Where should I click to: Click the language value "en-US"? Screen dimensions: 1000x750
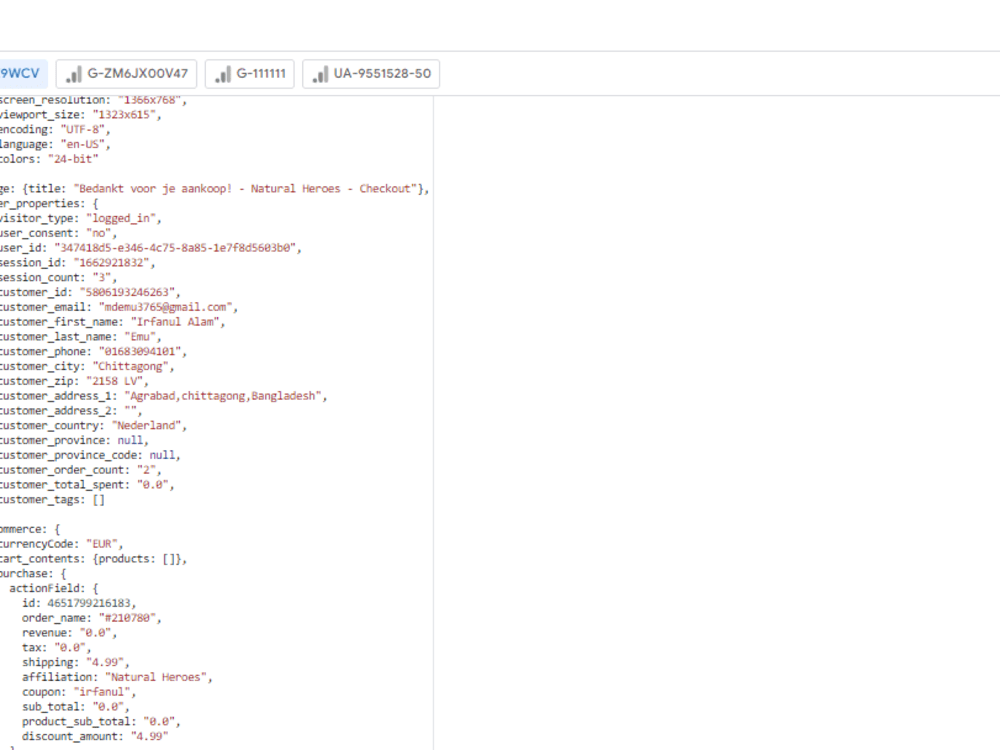pos(82,144)
